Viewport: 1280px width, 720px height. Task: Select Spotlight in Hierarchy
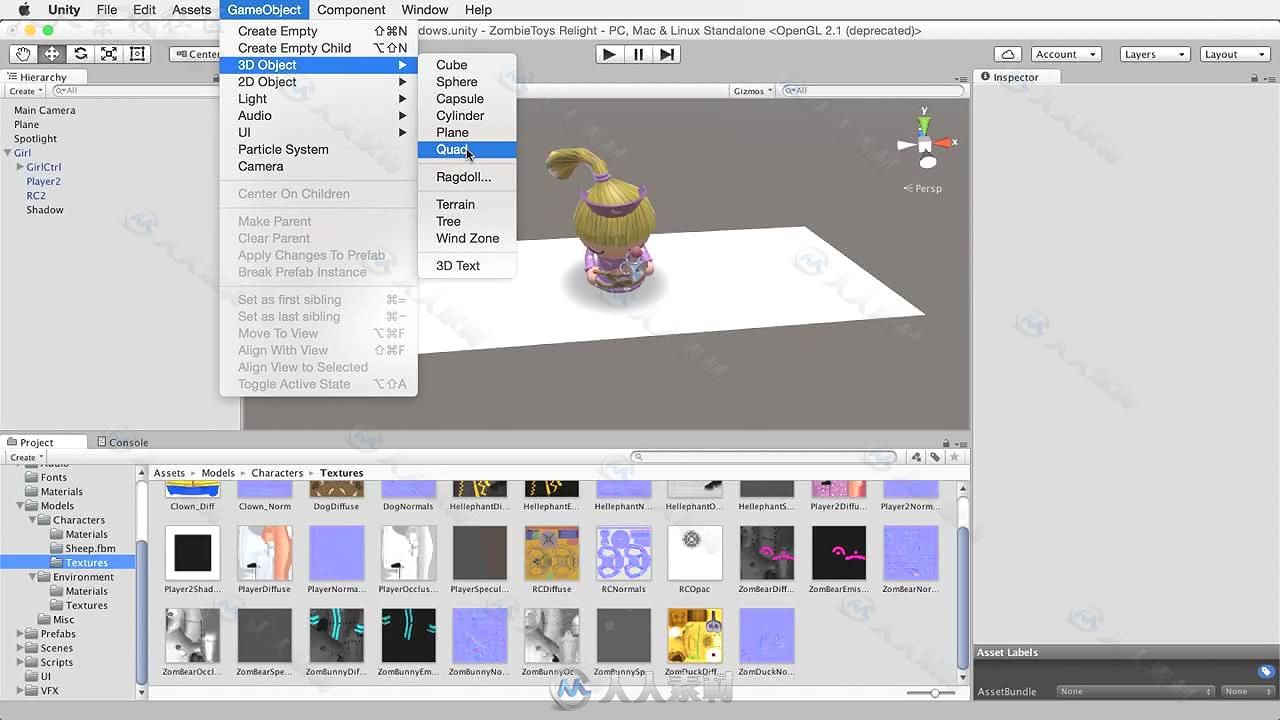pos(36,139)
